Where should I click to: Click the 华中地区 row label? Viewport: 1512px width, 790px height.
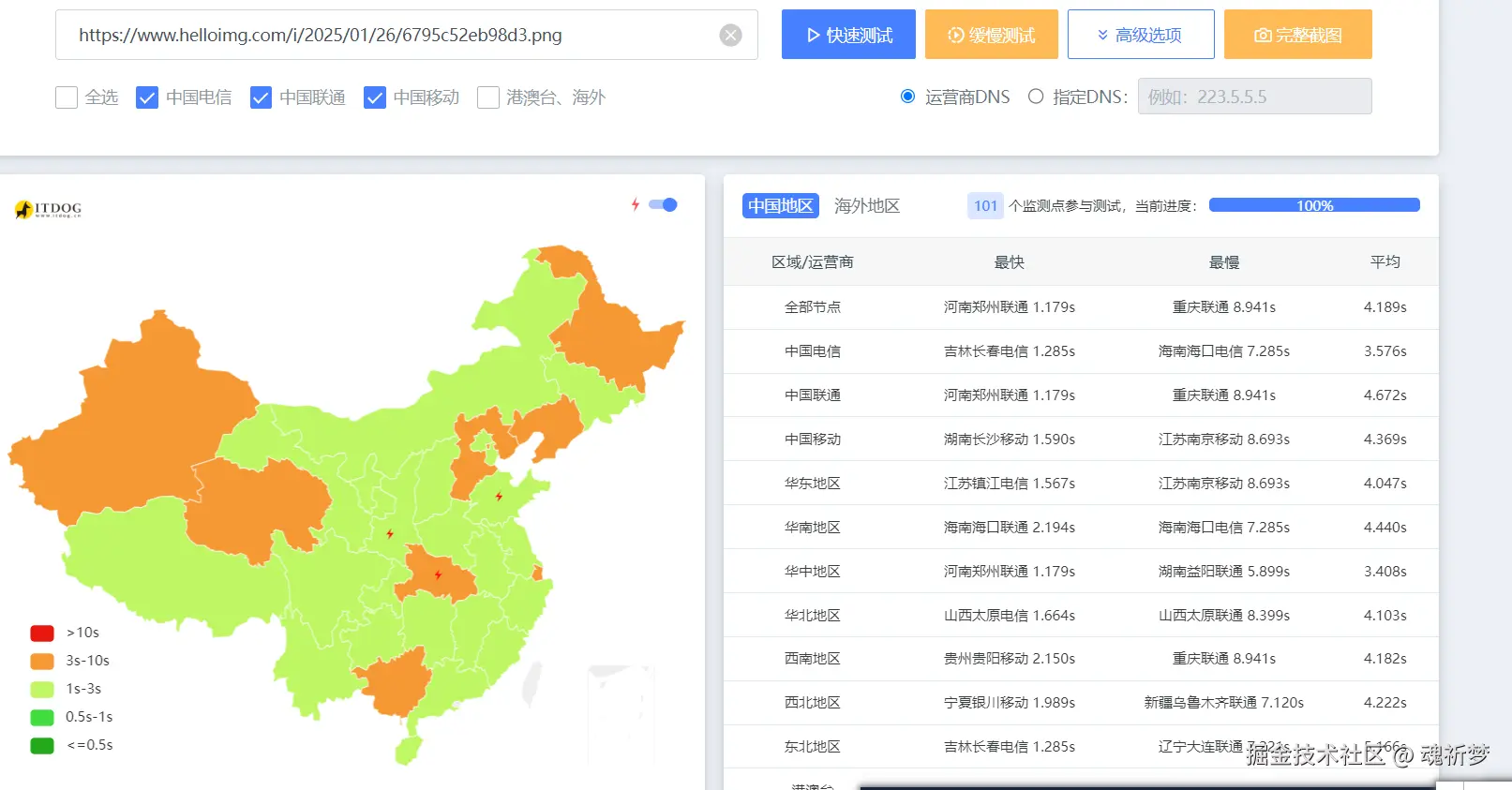813,572
